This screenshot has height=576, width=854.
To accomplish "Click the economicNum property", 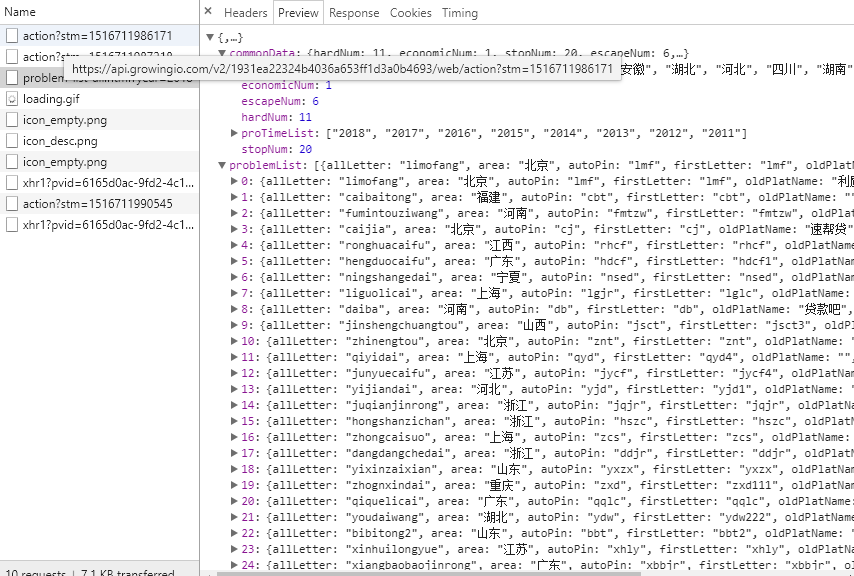I will pyautogui.click(x=286, y=85).
